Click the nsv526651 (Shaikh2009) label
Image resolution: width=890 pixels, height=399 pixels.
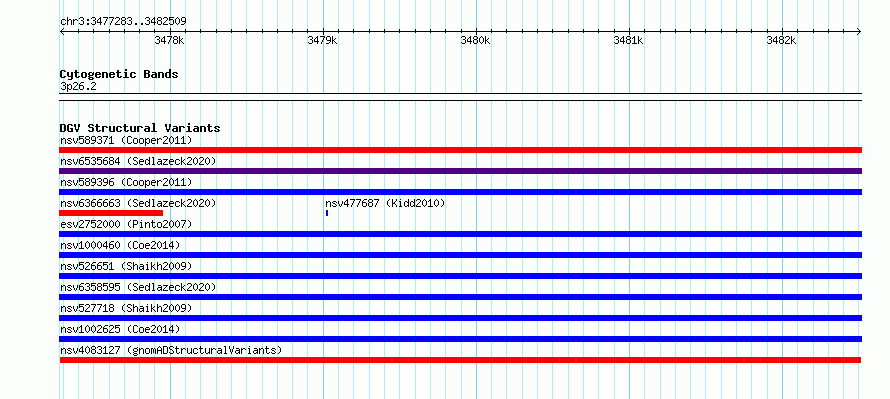[x=126, y=266]
